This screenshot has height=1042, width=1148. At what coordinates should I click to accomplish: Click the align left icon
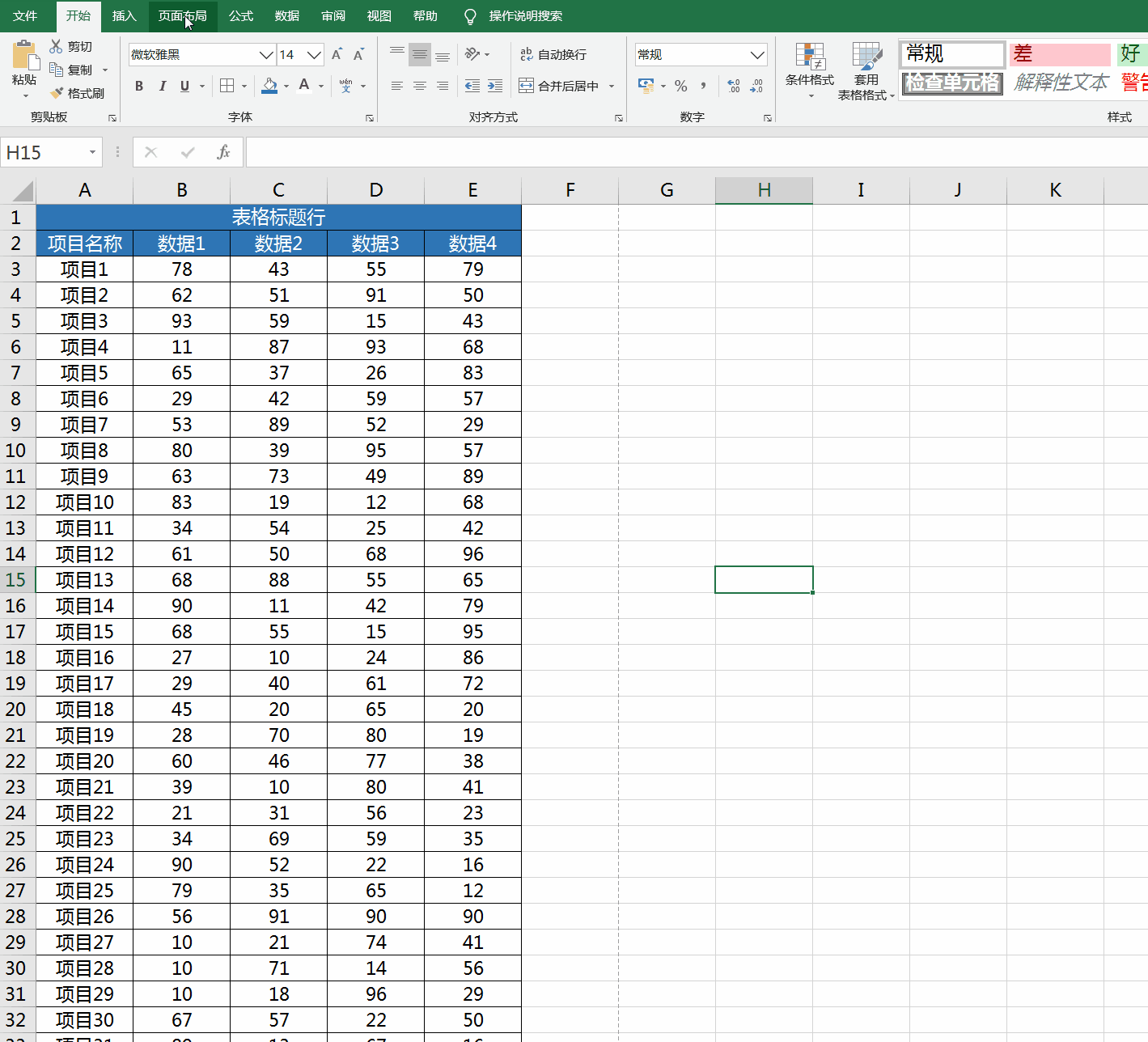pos(396,86)
